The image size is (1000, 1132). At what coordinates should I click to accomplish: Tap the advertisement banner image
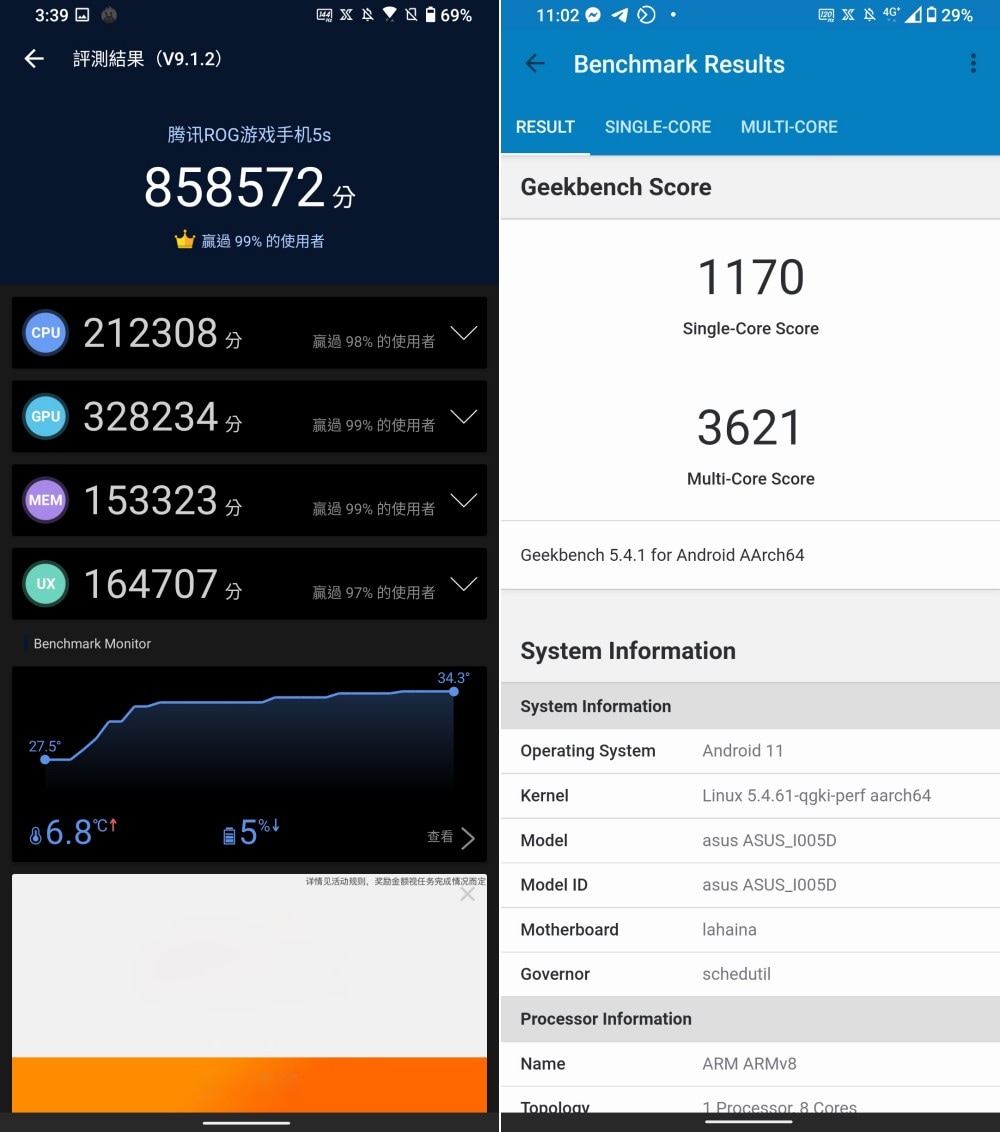coord(249,966)
